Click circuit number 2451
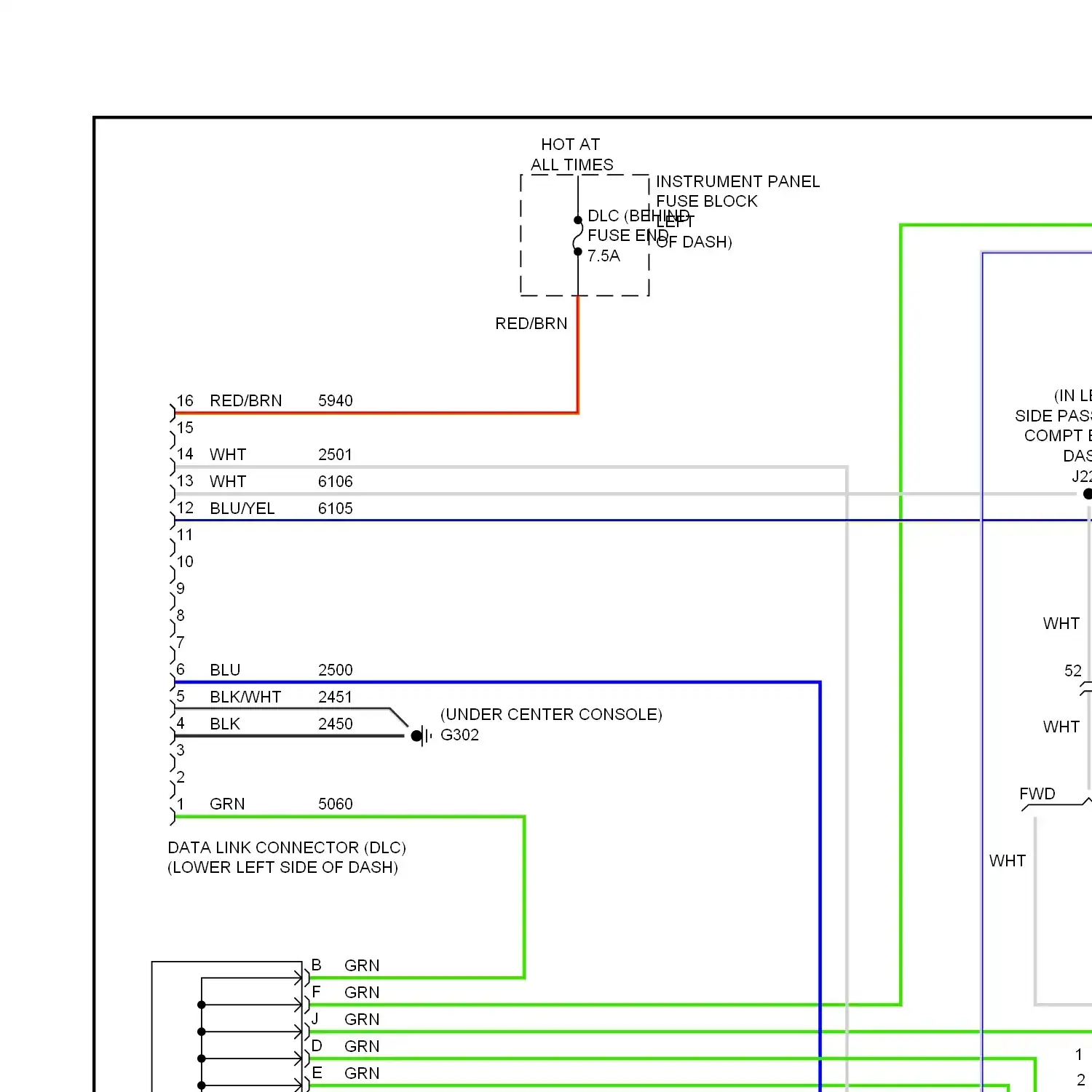This screenshot has height=1092, width=1092. tap(335, 697)
